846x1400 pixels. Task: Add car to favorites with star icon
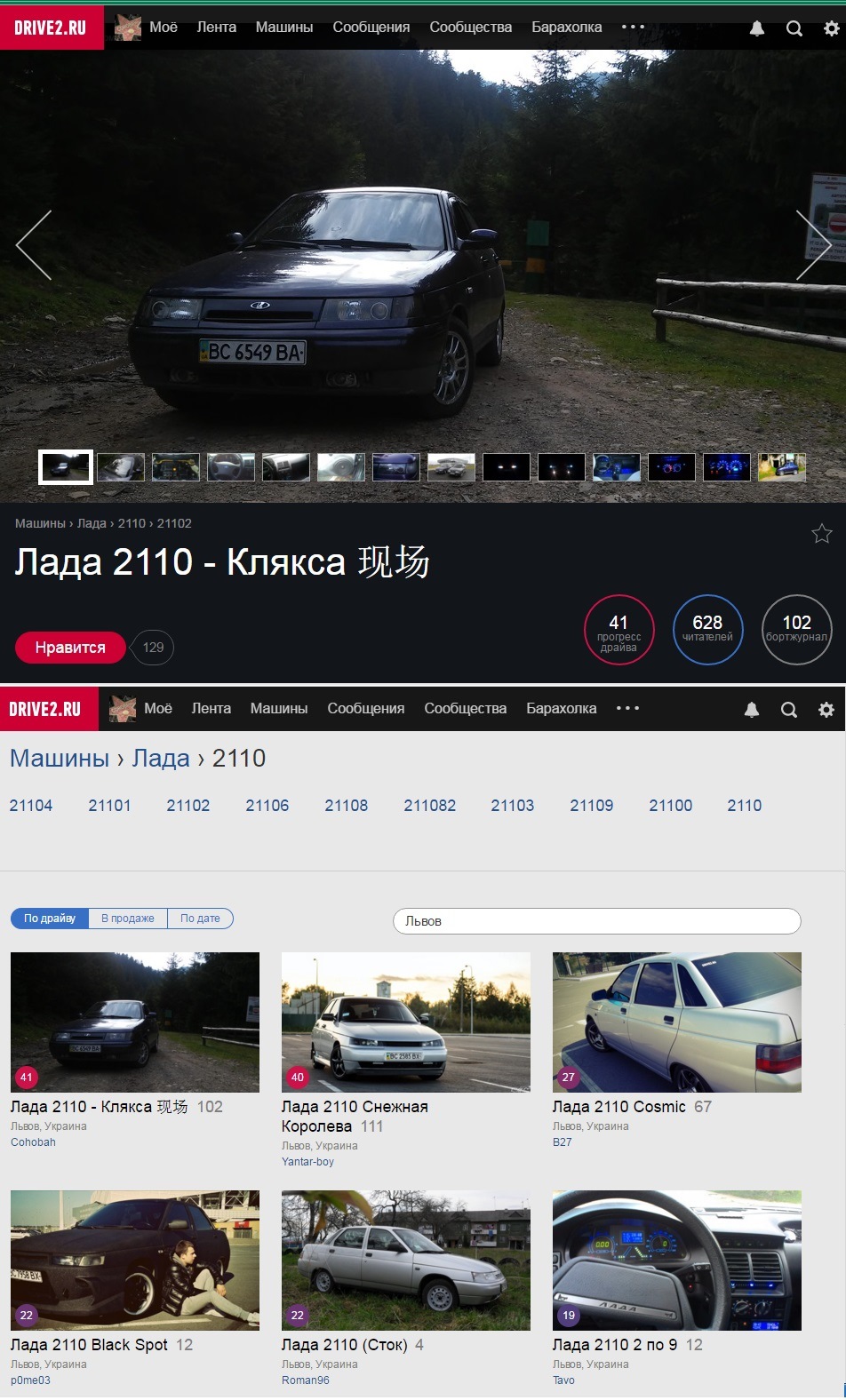[x=822, y=533]
